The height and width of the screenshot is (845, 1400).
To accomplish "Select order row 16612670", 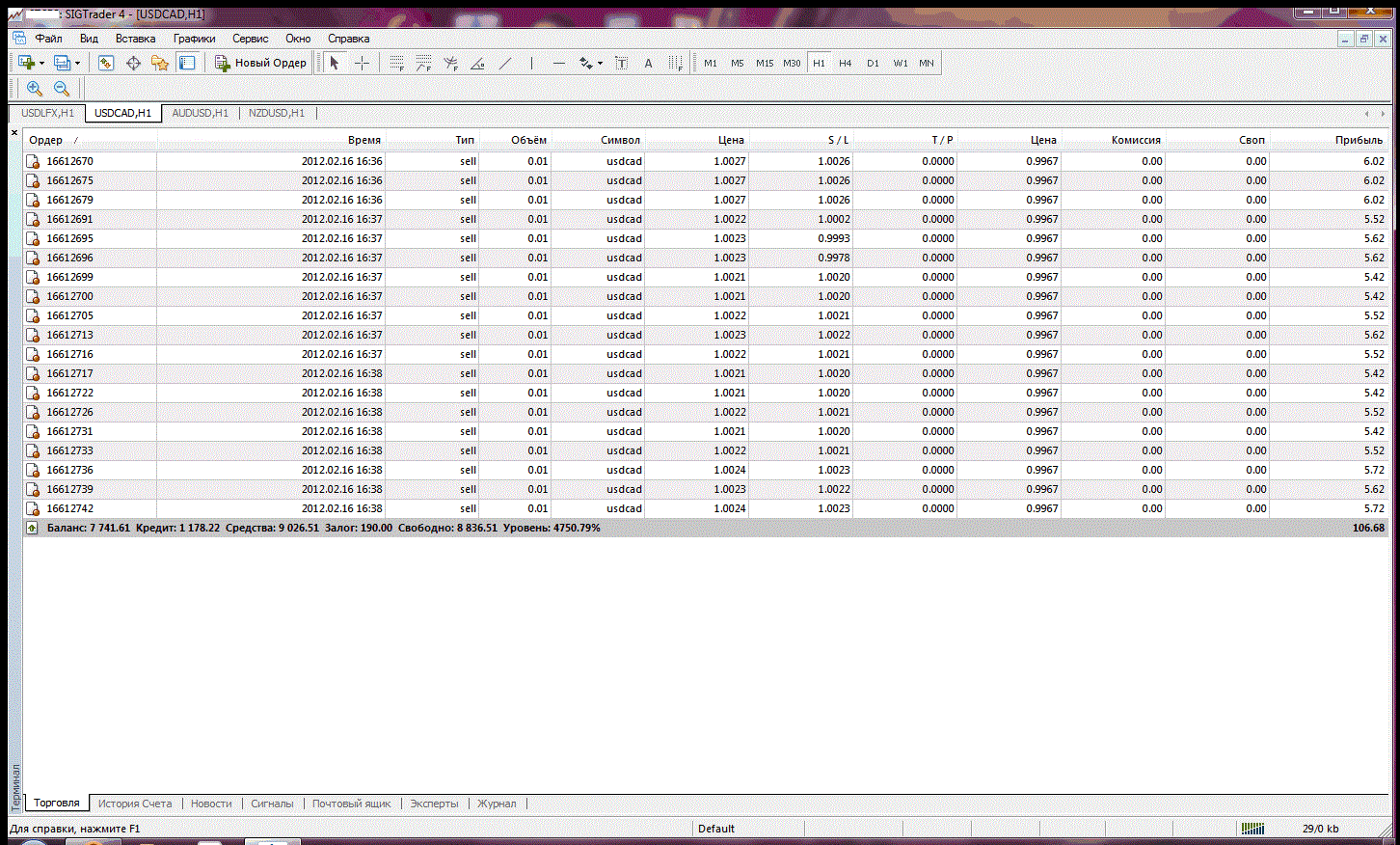I will pos(706,161).
